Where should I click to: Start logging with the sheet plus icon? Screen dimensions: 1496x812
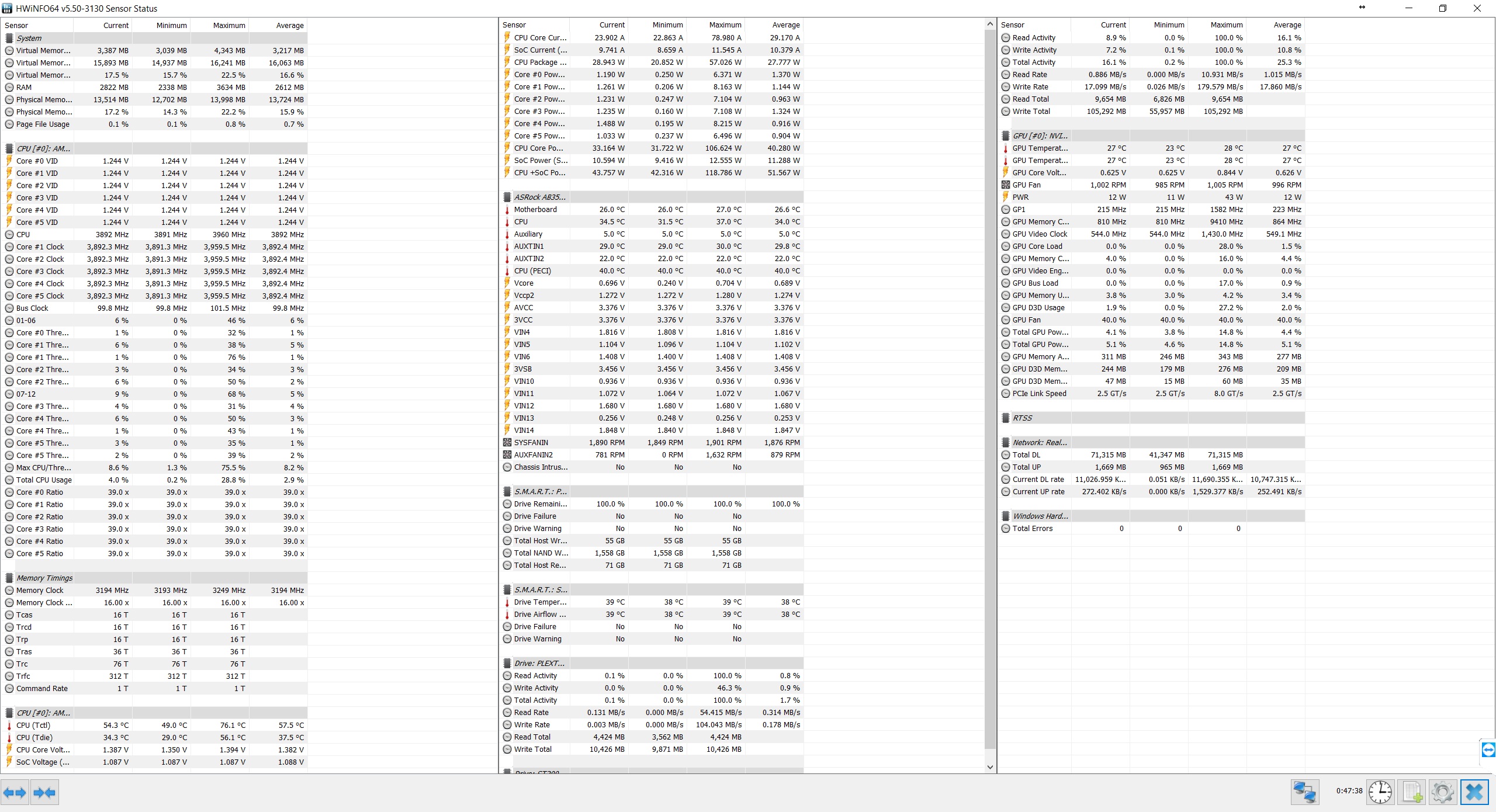click(1412, 792)
